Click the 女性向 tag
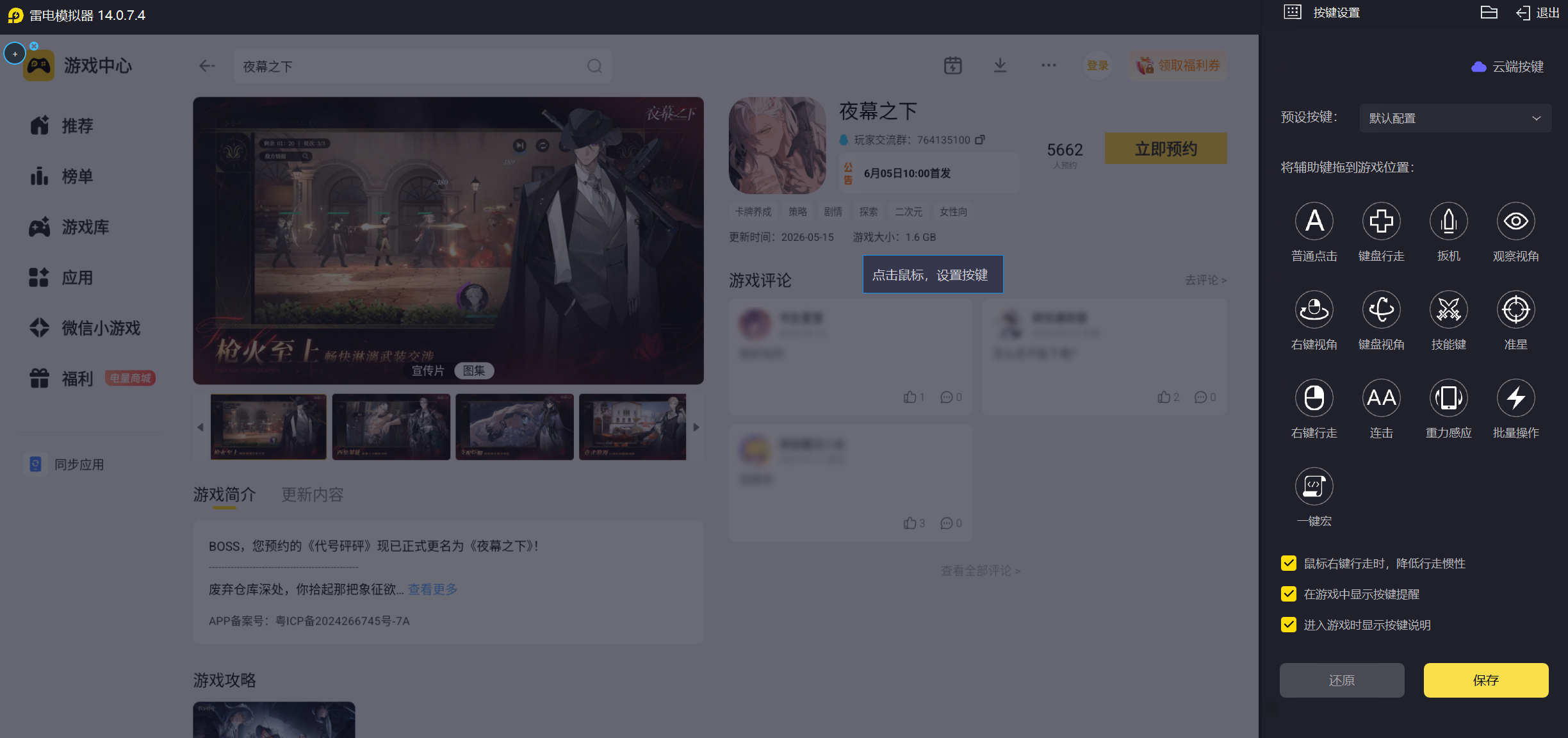This screenshot has height=738, width=1568. click(x=953, y=211)
